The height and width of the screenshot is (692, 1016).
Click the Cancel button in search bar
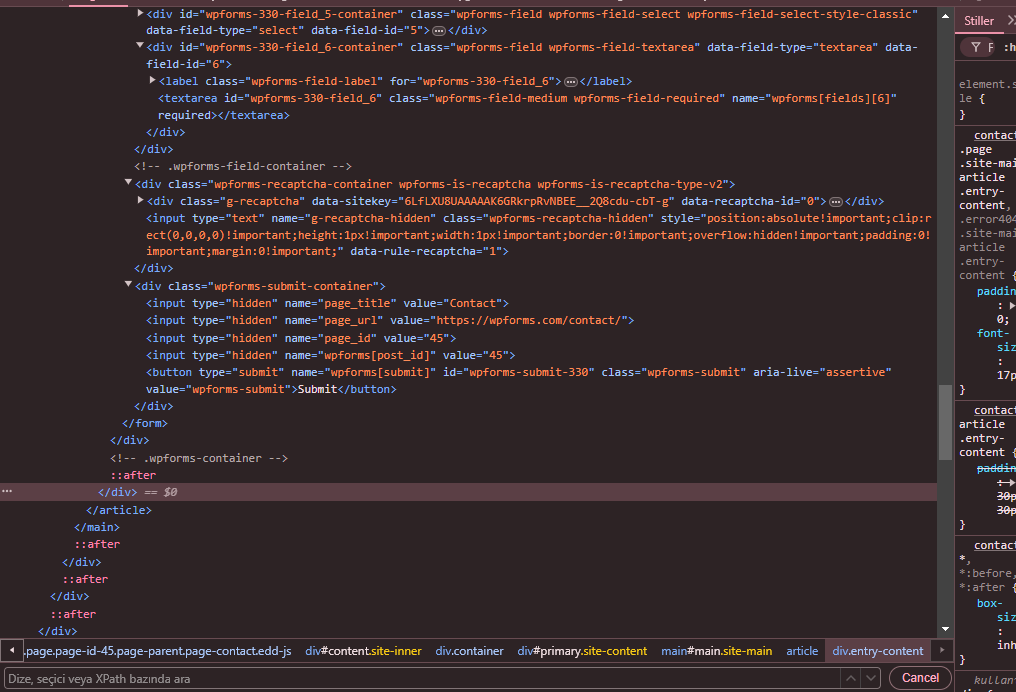point(920,678)
